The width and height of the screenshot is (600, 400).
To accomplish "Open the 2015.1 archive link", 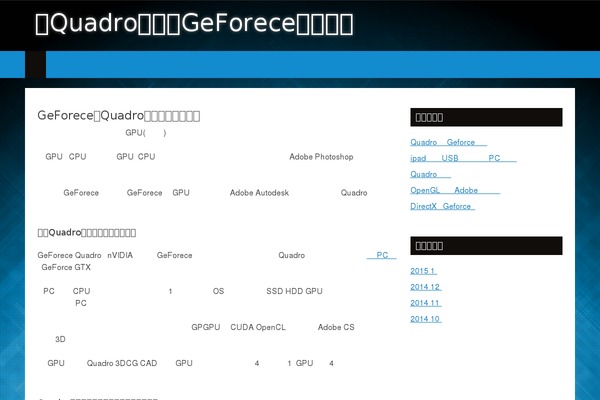I will click(x=424, y=271).
